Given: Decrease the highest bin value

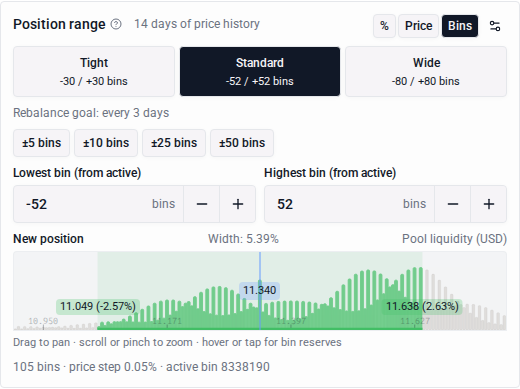Looking at the screenshot, I should pos(453,204).
